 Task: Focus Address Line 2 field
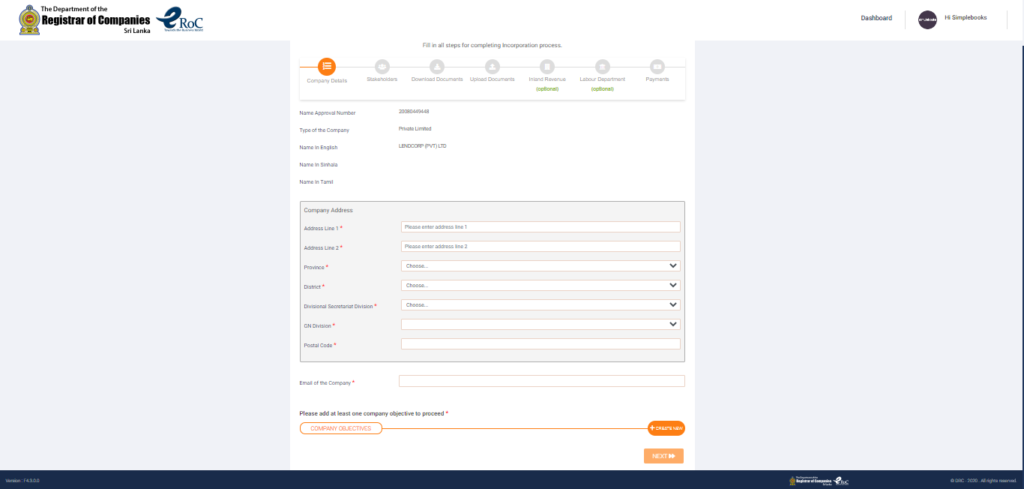coord(541,247)
